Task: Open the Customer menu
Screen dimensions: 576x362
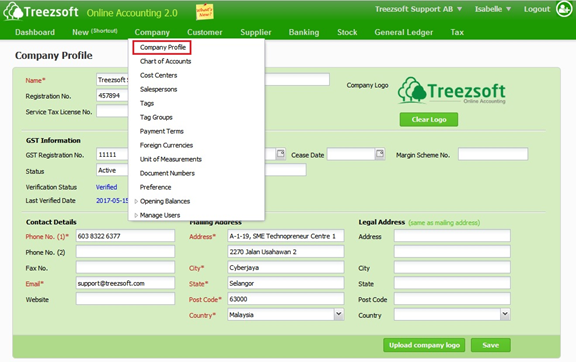Action: pos(205,32)
